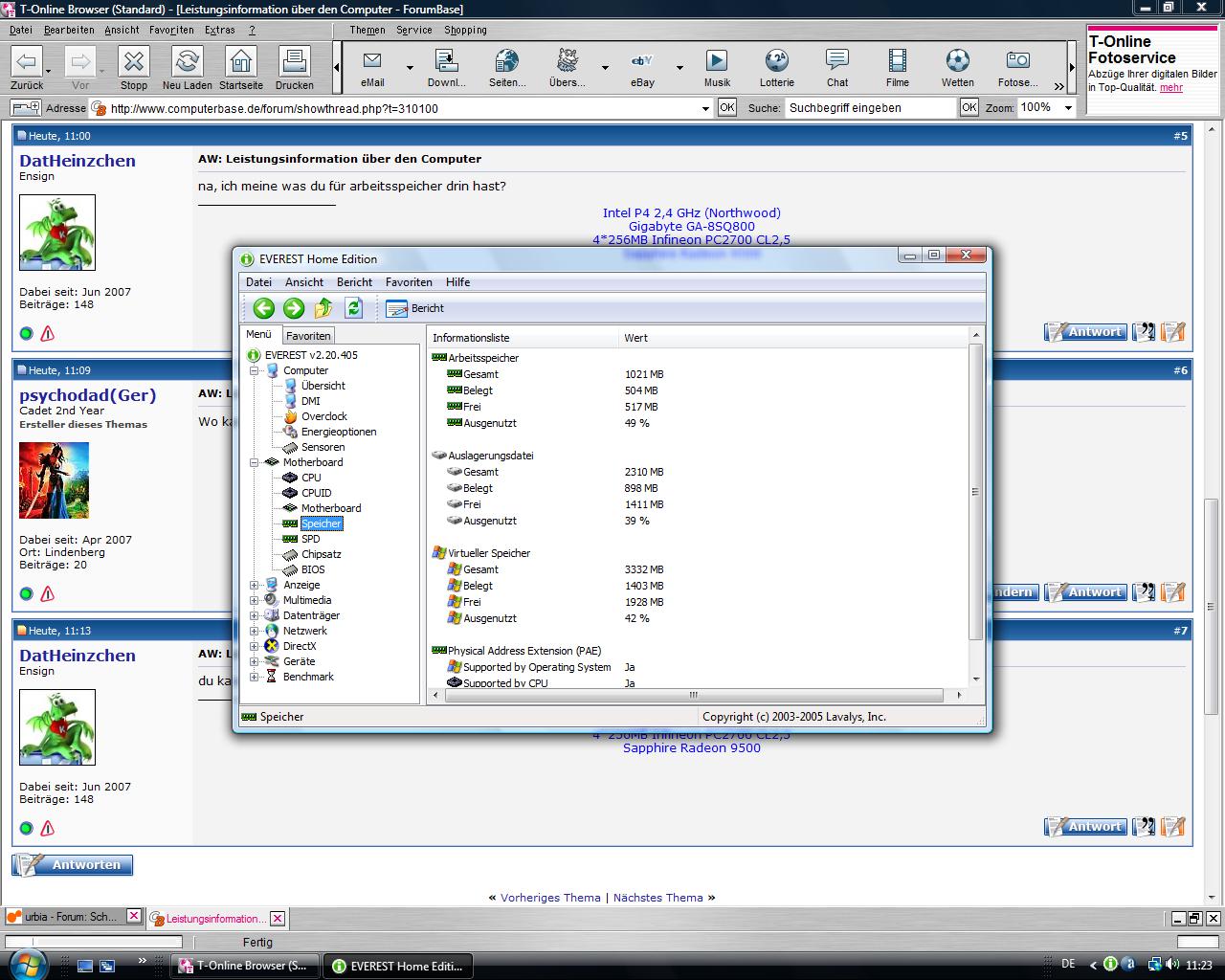Viewport: 1225px width, 980px height.
Task: Click the OK button next to the address bar
Action: pos(727,108)
